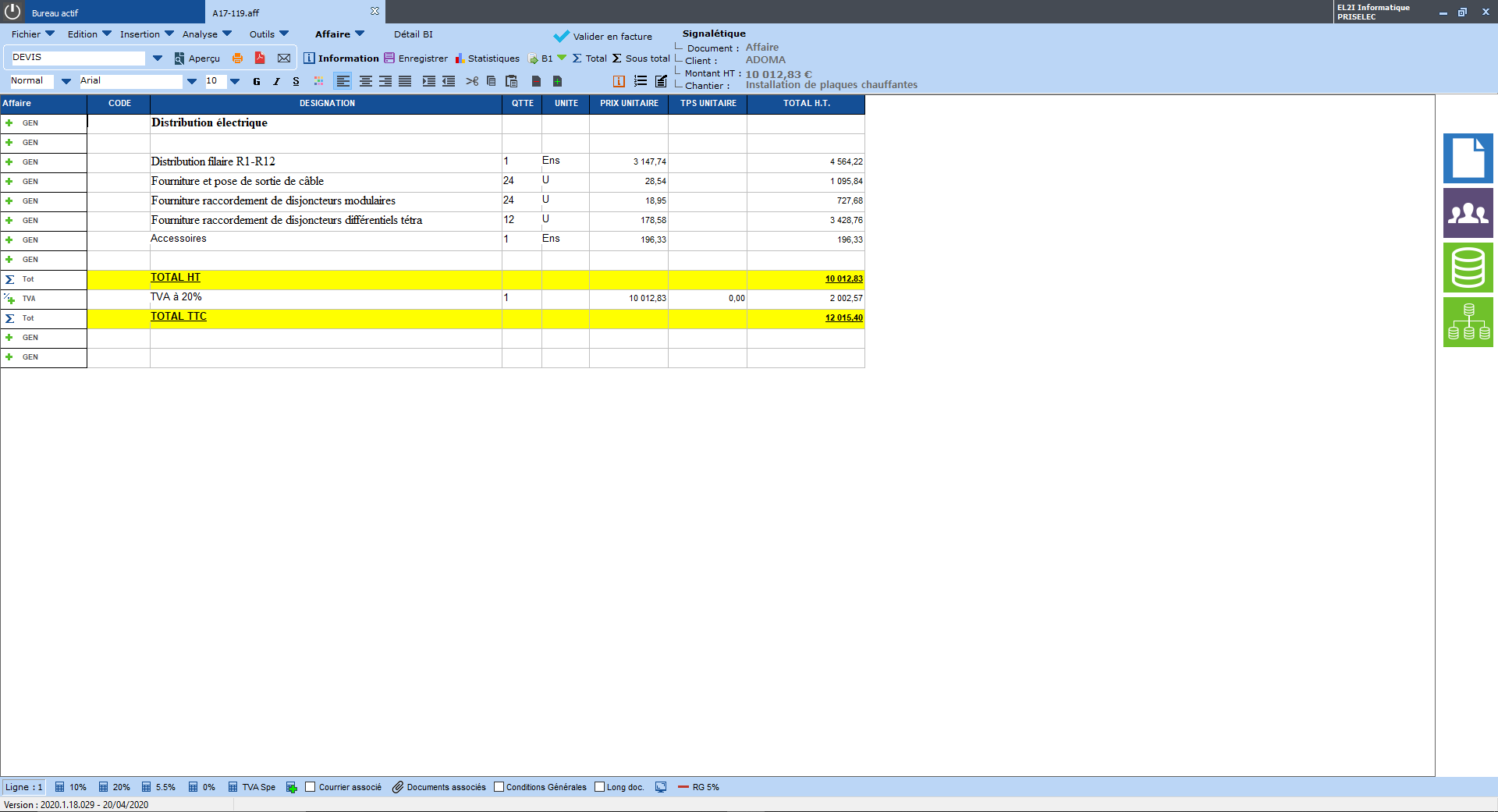Toggle bold with the G icon
This screenshot has height=812, width=1498.
click(257, 81)
